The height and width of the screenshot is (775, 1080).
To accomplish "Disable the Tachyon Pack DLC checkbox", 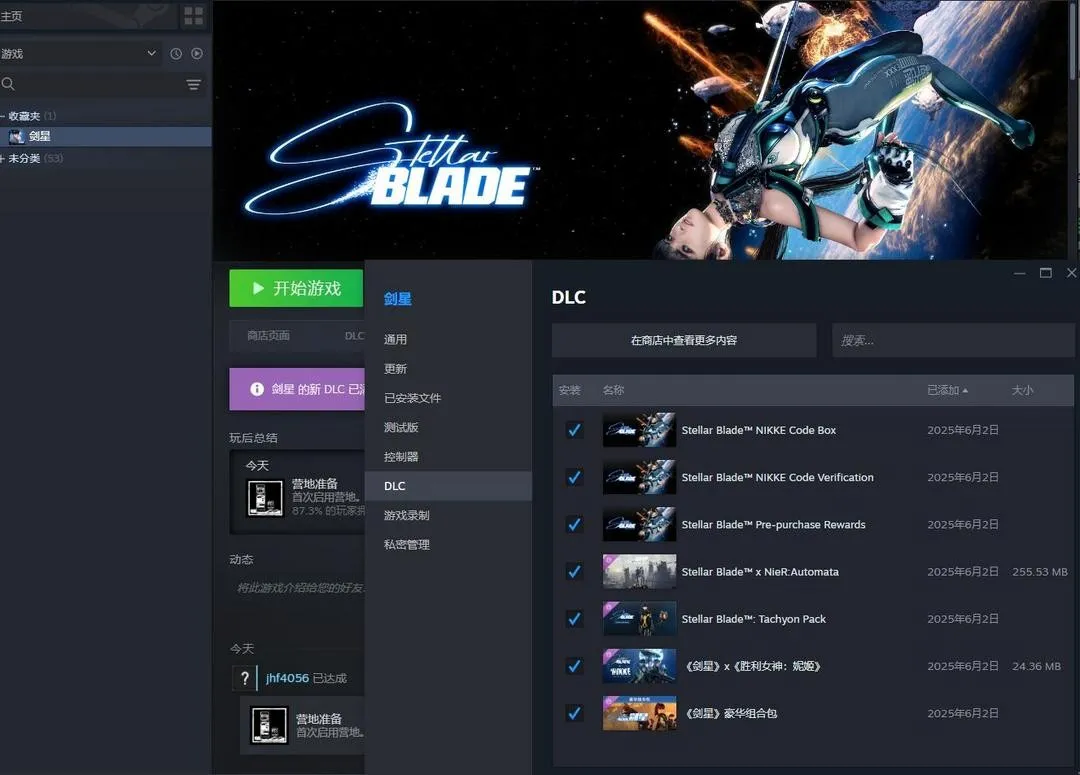I will tap(574, 619).
